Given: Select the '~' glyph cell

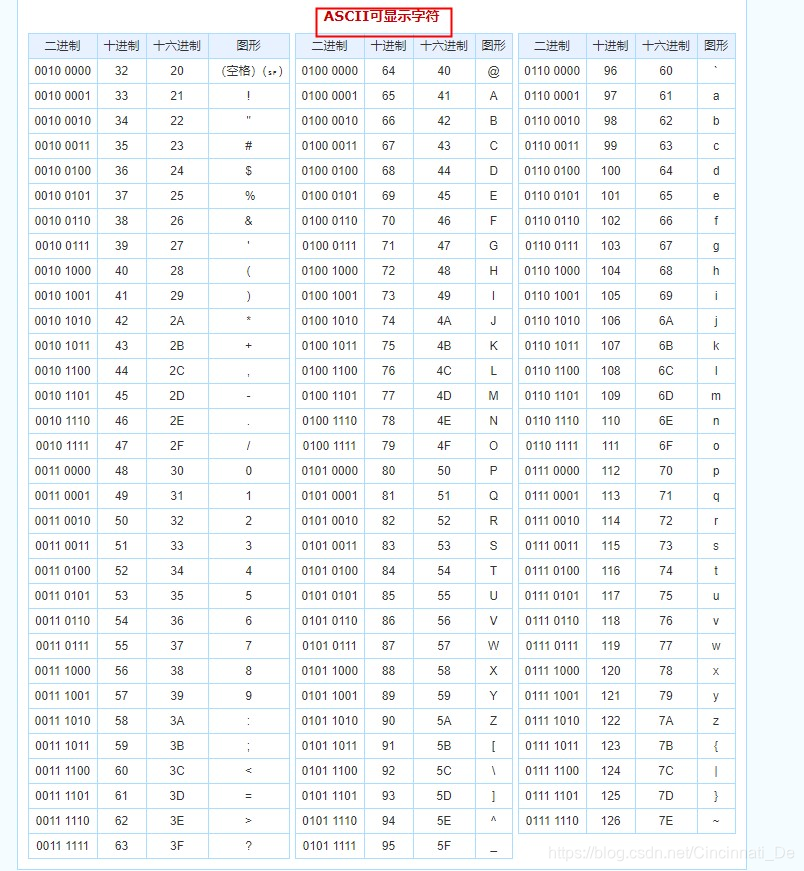Looking at the screenshot, I should click(716, 821).
